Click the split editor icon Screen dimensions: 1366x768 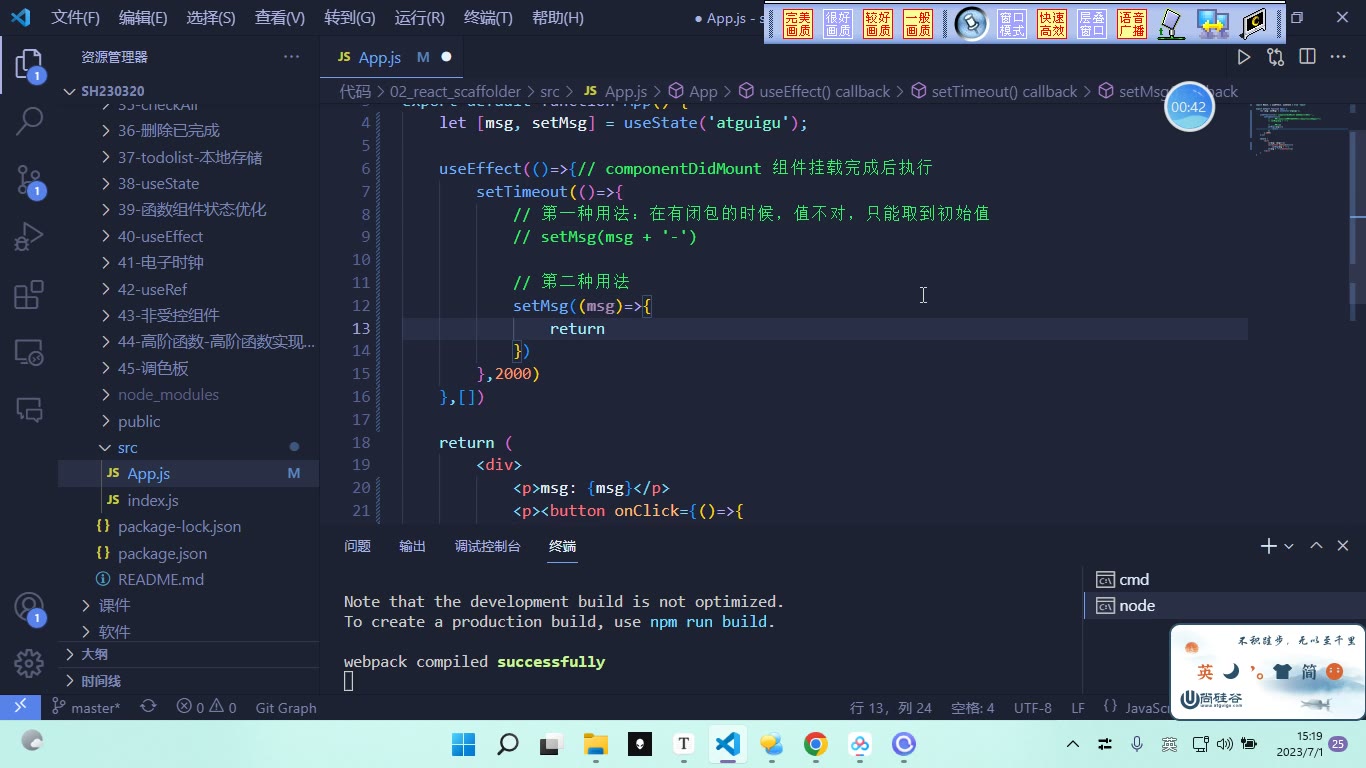tap(1307, 57)
